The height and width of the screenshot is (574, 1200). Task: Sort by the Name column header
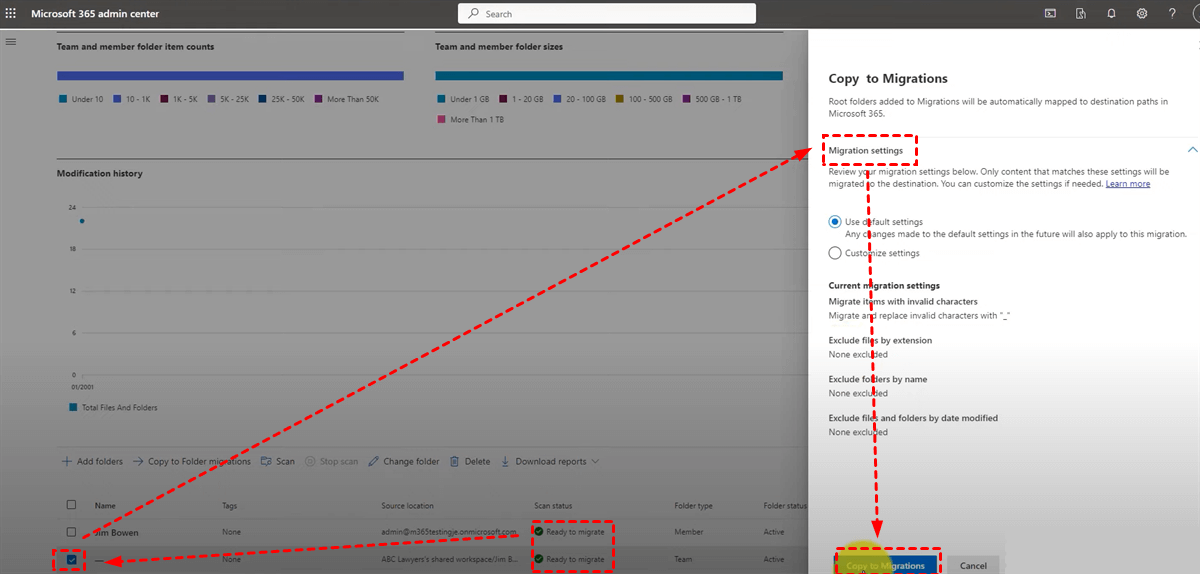(105, 506)
